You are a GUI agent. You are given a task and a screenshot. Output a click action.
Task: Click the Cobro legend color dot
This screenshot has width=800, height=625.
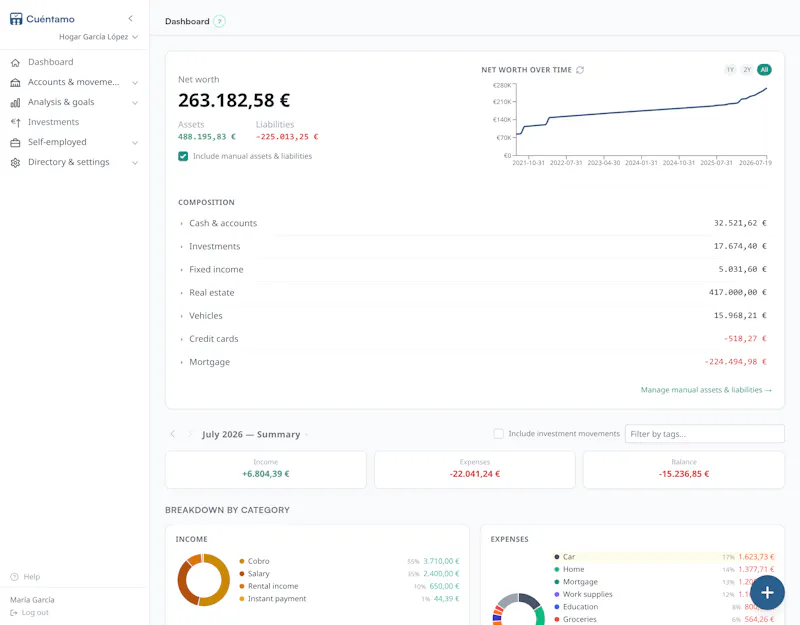(242, 561)
